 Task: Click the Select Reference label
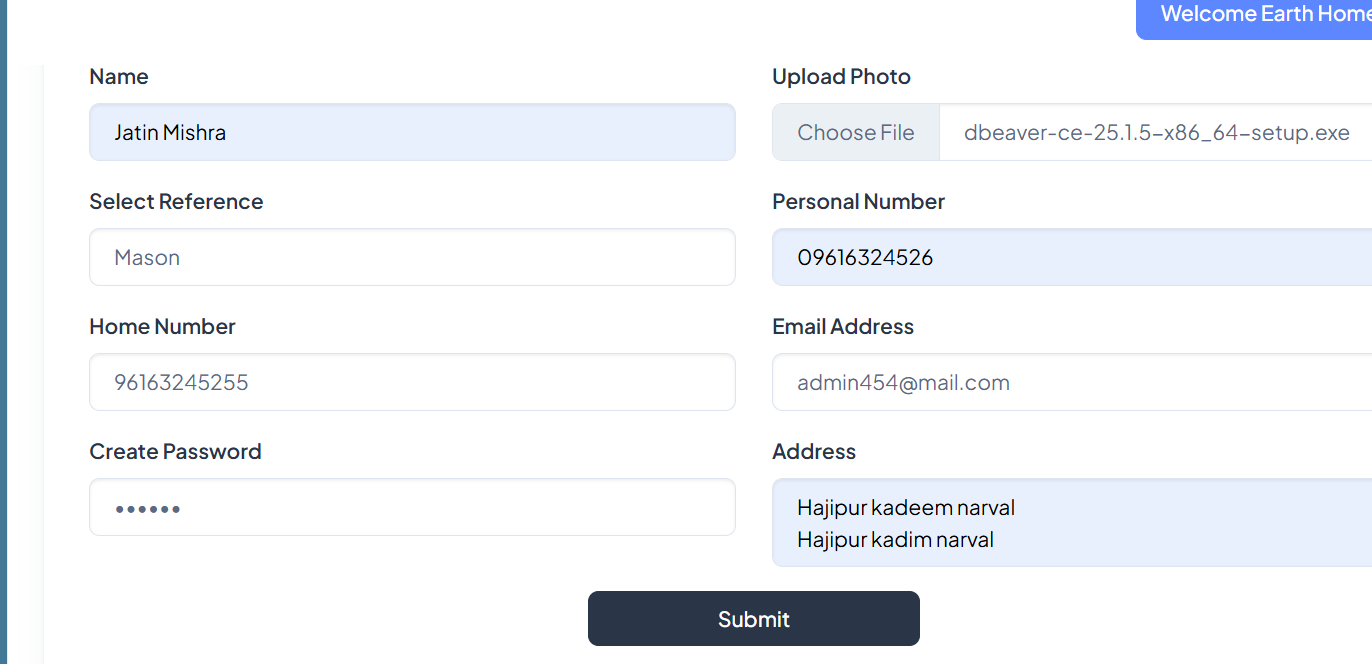click(176, 202)
